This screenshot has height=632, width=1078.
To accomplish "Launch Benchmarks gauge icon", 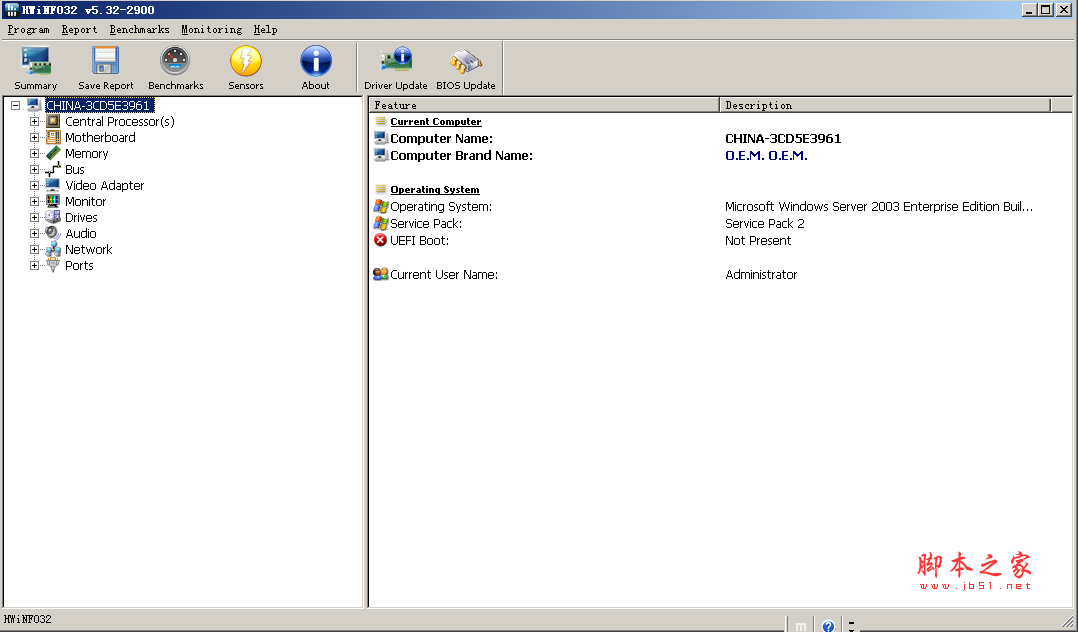I will pos(175,61).
